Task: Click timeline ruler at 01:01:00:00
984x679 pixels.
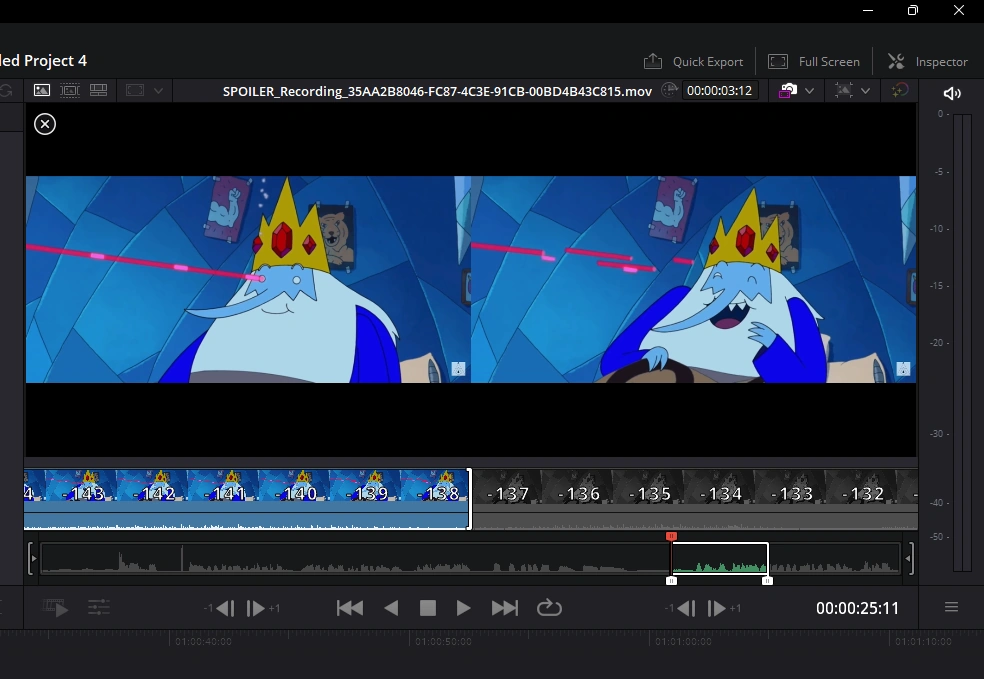Action: click(x=683, y=641)
